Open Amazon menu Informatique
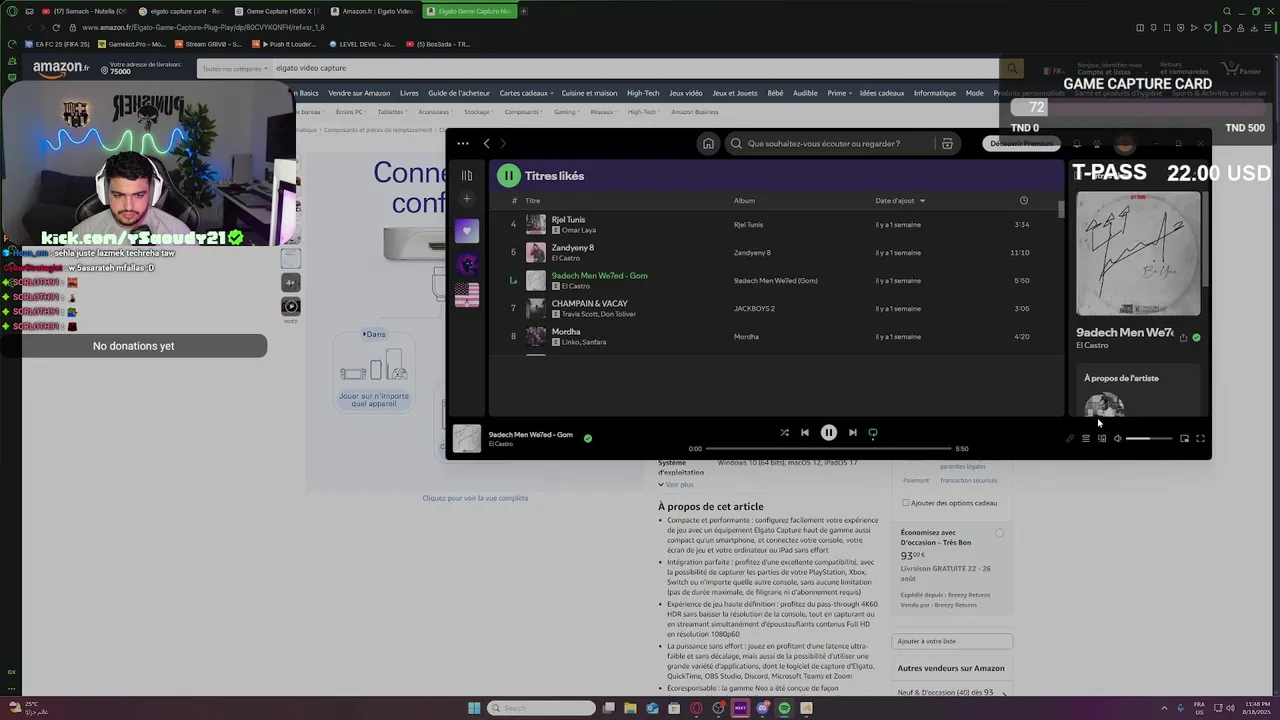 (x=934, y=93)
